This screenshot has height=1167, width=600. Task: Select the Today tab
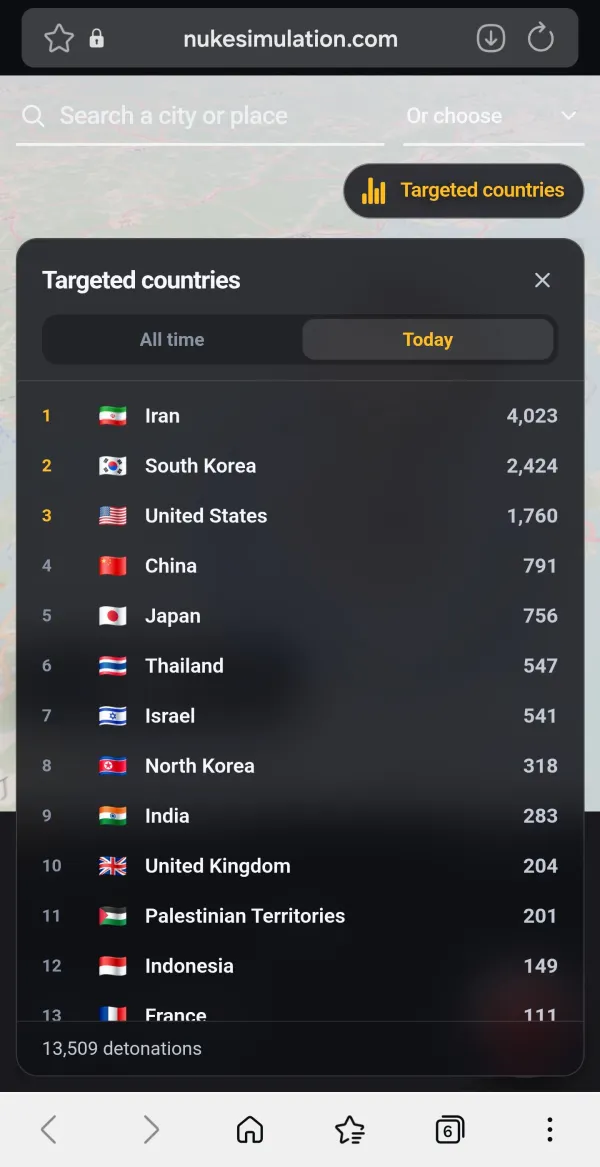tap(428, 339)
